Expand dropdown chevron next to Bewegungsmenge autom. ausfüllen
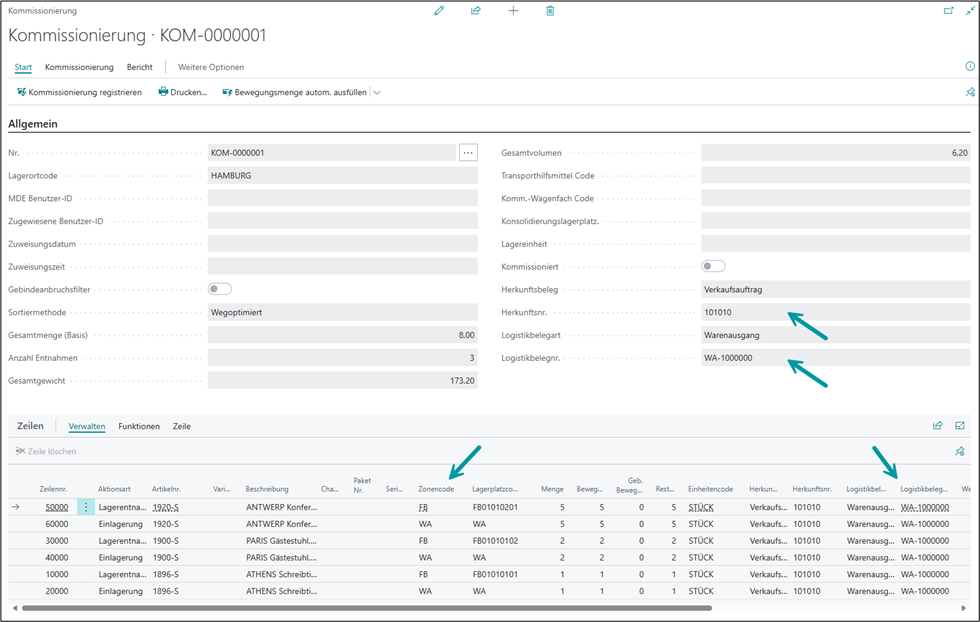Viewport: 980px width, 622px height. [x=377, y=92]
